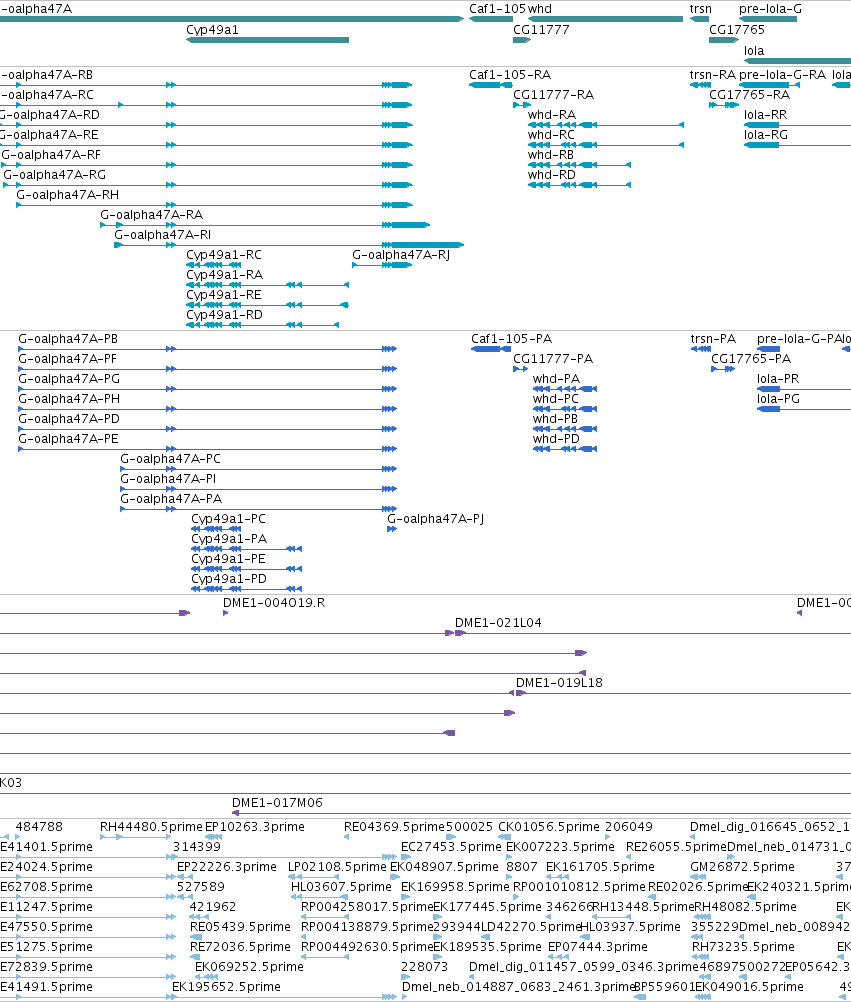Viewport: 851px width, 1002px height.
Task: Click transcript G-oalpha47A-RI label
Action: point(162,235)
